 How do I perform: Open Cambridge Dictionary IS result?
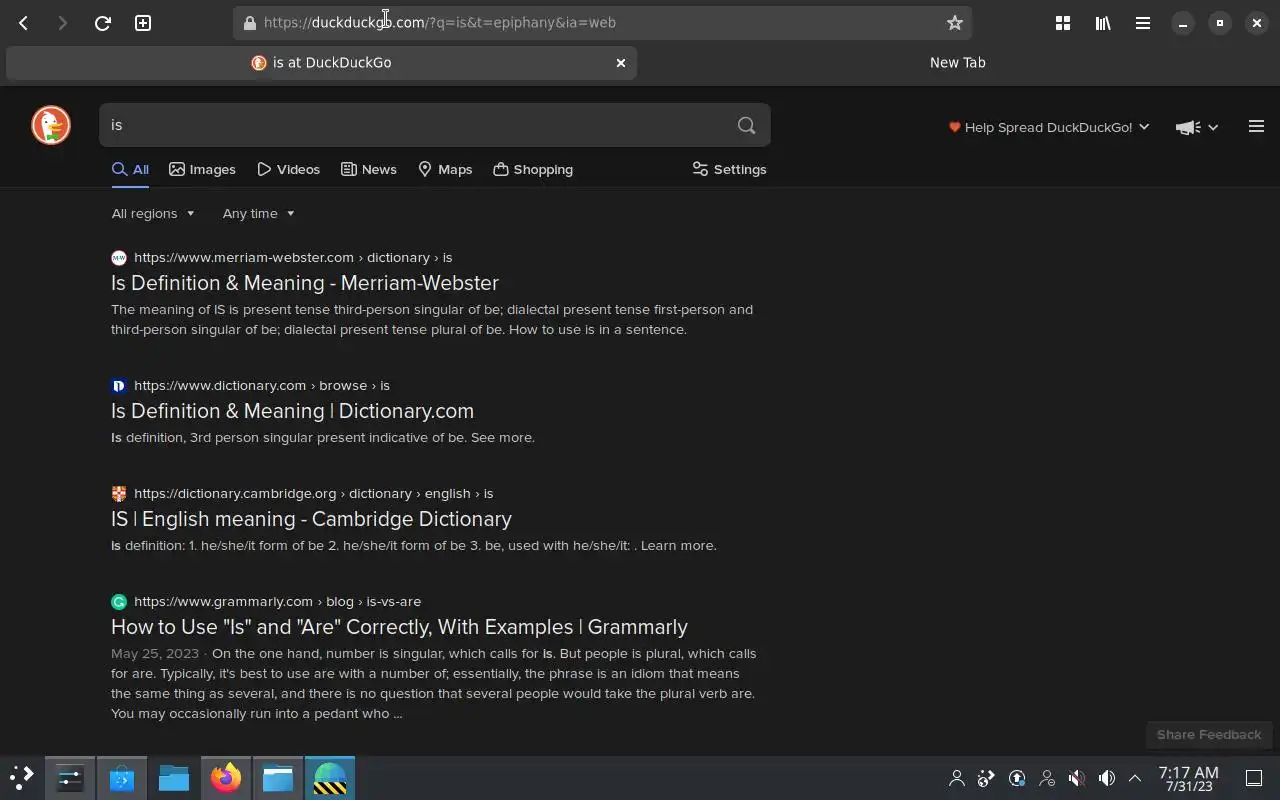(311, 519)
